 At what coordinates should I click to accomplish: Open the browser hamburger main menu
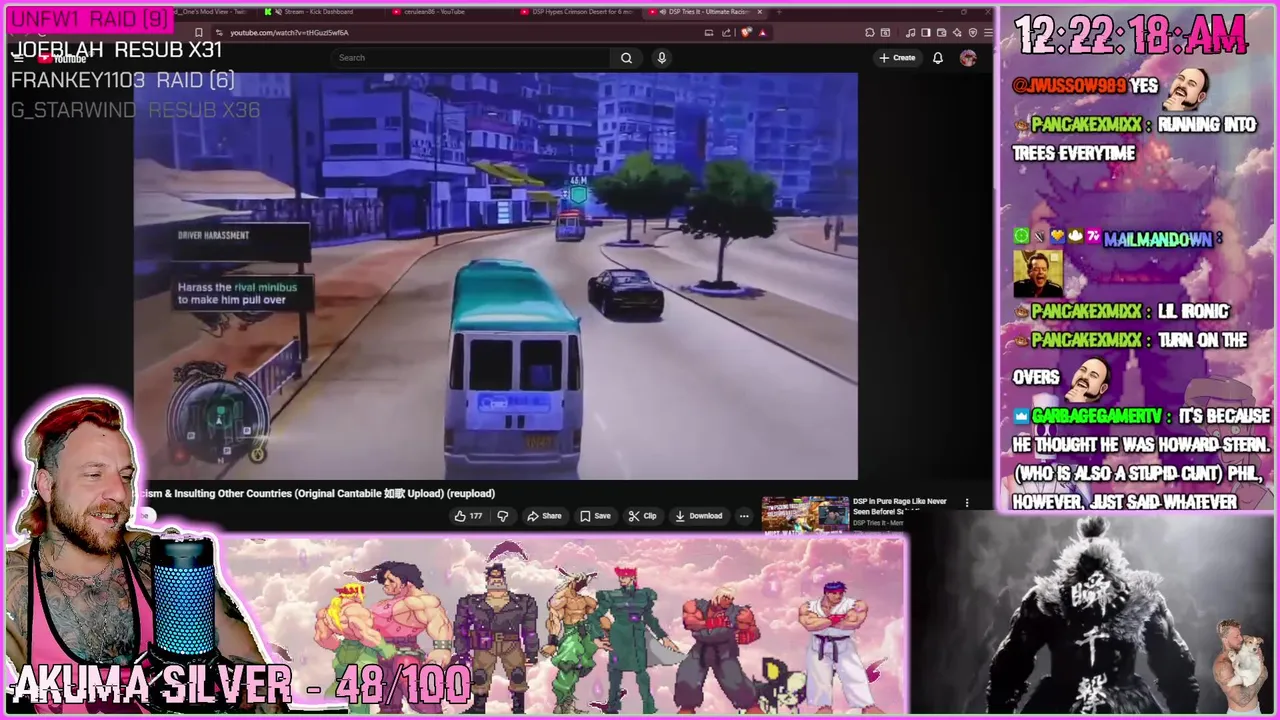(988, 33)
